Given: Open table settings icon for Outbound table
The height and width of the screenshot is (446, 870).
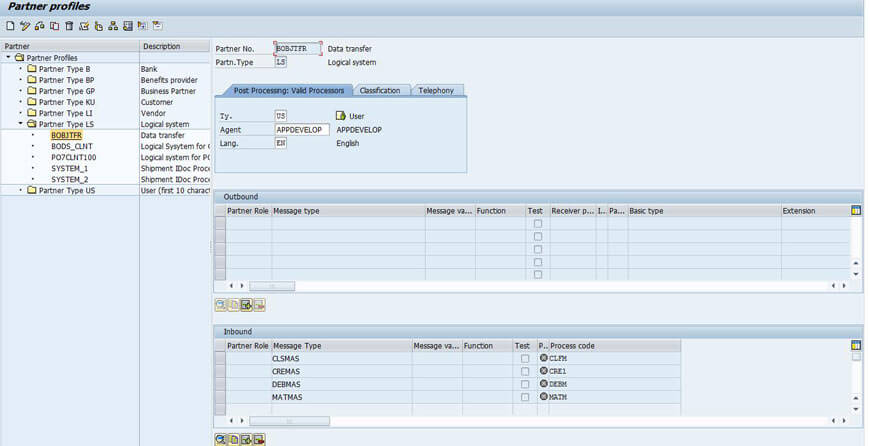Looking at the screenshot, I should (x=855, y=211).
